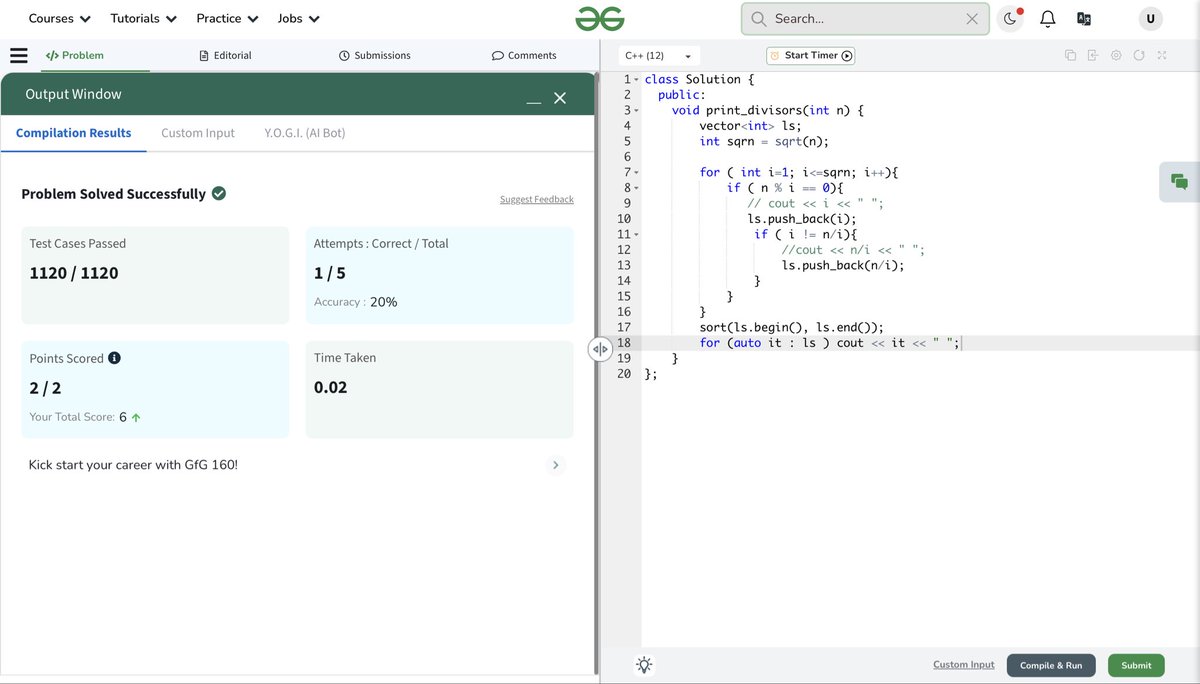The image size is (1200, 684).
Task: Click the line number 20 in gutter
Action: (x=624, y=374)
